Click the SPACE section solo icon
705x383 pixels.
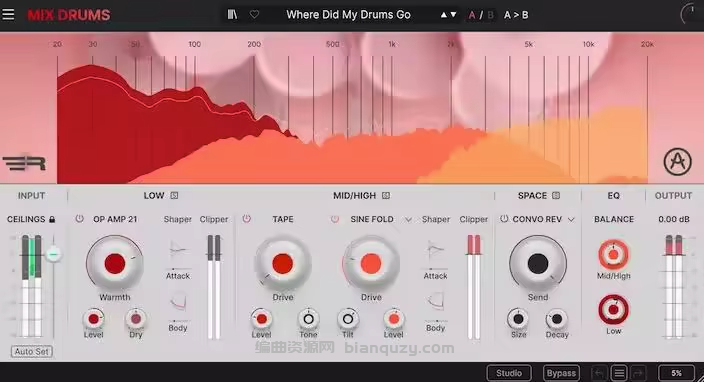[x=556, y=196]
